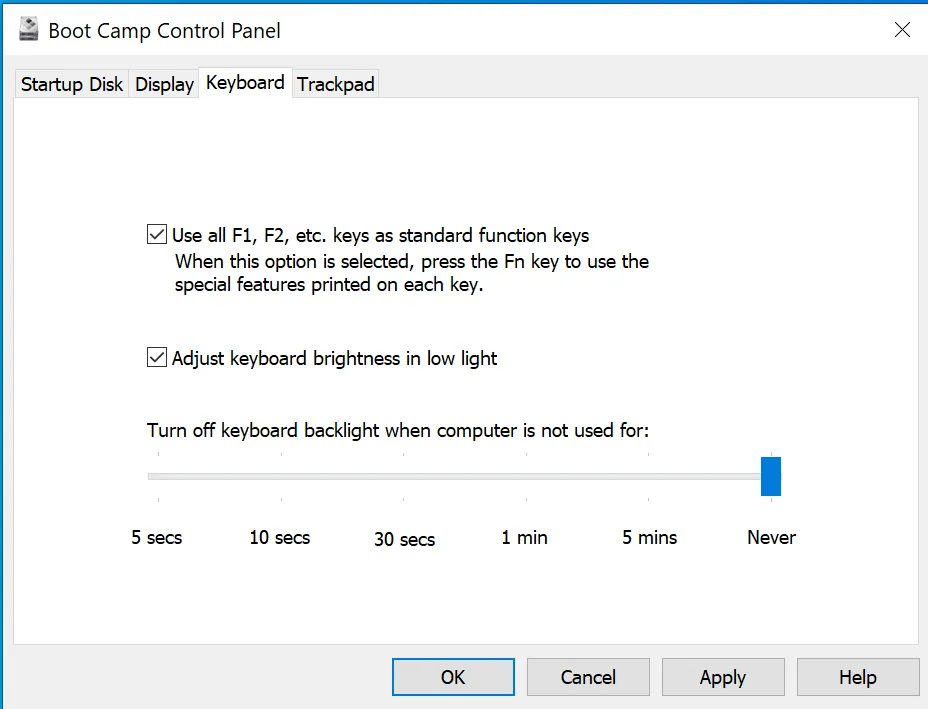Screen dimensions: 928x709
Task: Click the Boot Camp icon in title bar
Action: coord(28,30)
